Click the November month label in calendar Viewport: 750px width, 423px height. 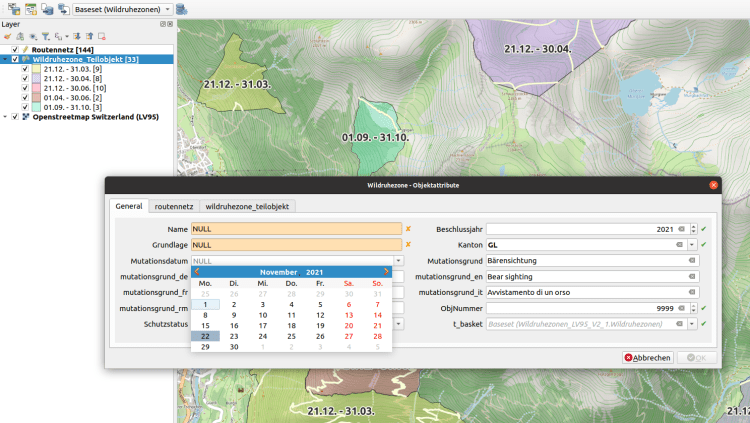click(278, 272)
